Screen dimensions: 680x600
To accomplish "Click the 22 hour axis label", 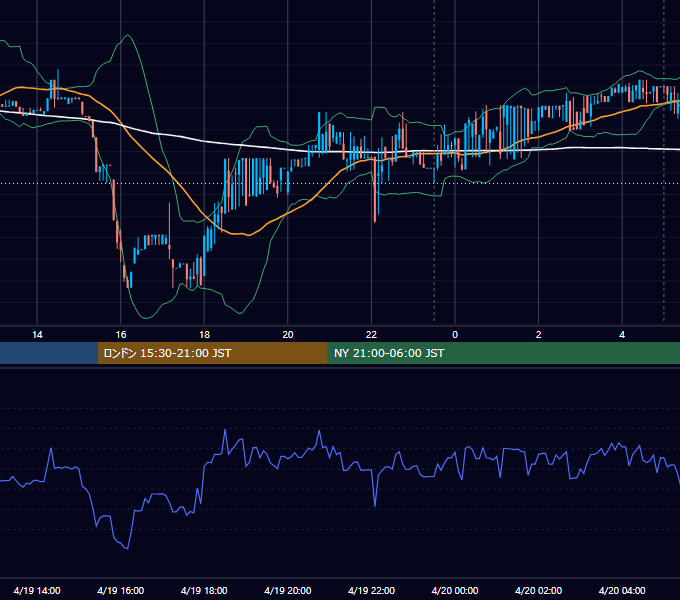I will pyautogui.click(x=371, y=335).
